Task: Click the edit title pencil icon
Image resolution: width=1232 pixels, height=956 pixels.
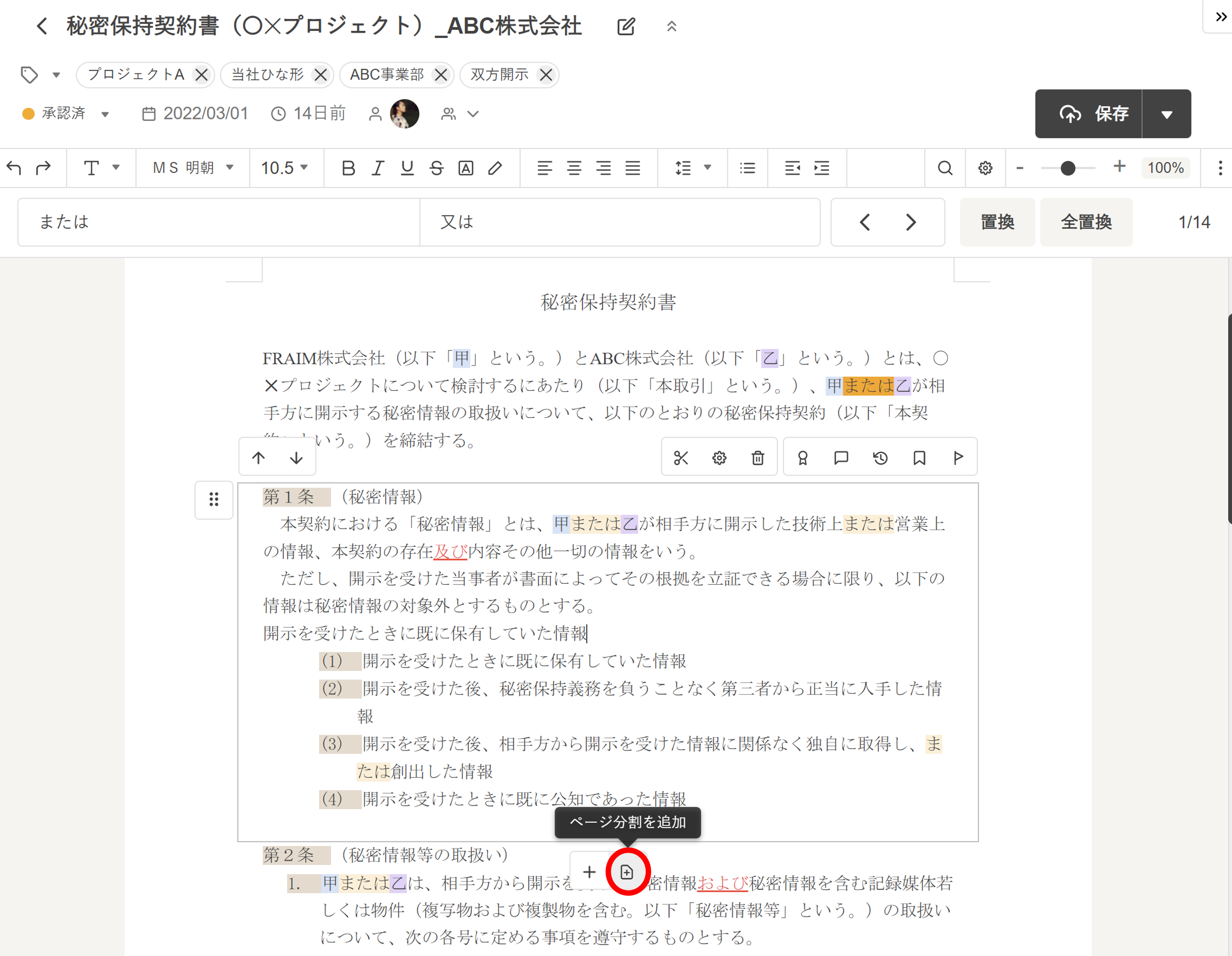Action: click(626, 27)
